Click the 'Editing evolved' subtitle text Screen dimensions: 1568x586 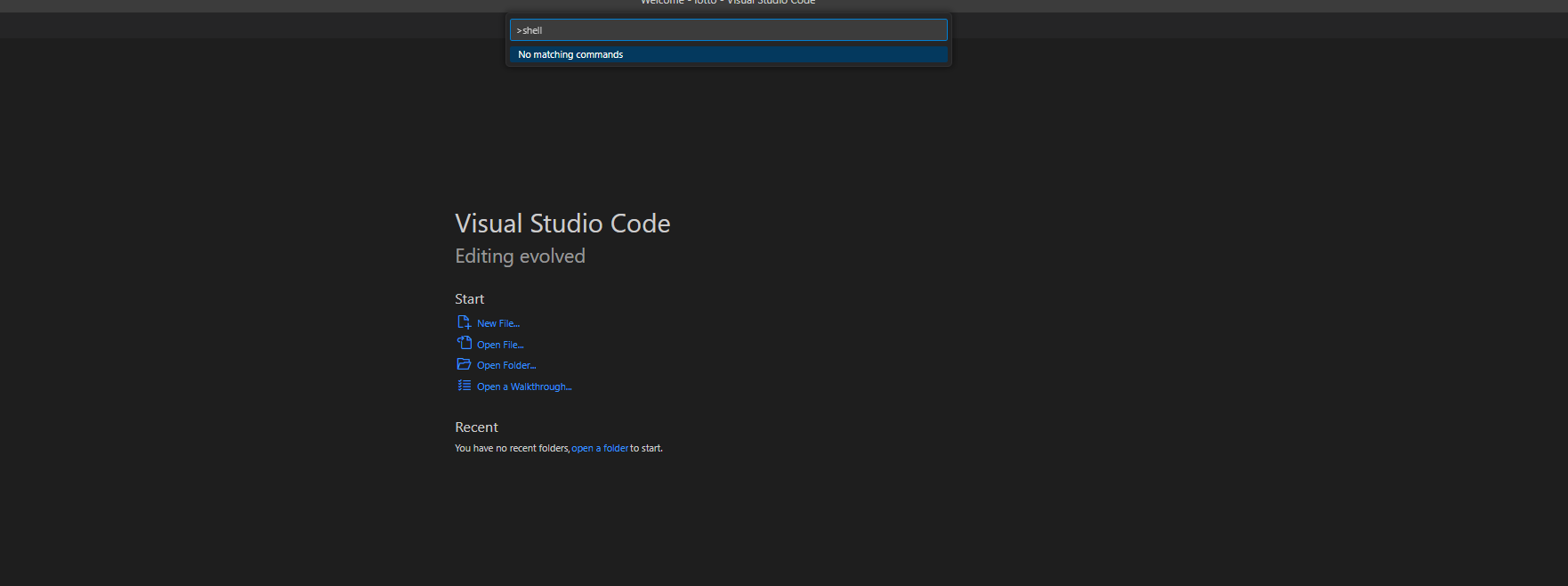click(x=520, y=256)
